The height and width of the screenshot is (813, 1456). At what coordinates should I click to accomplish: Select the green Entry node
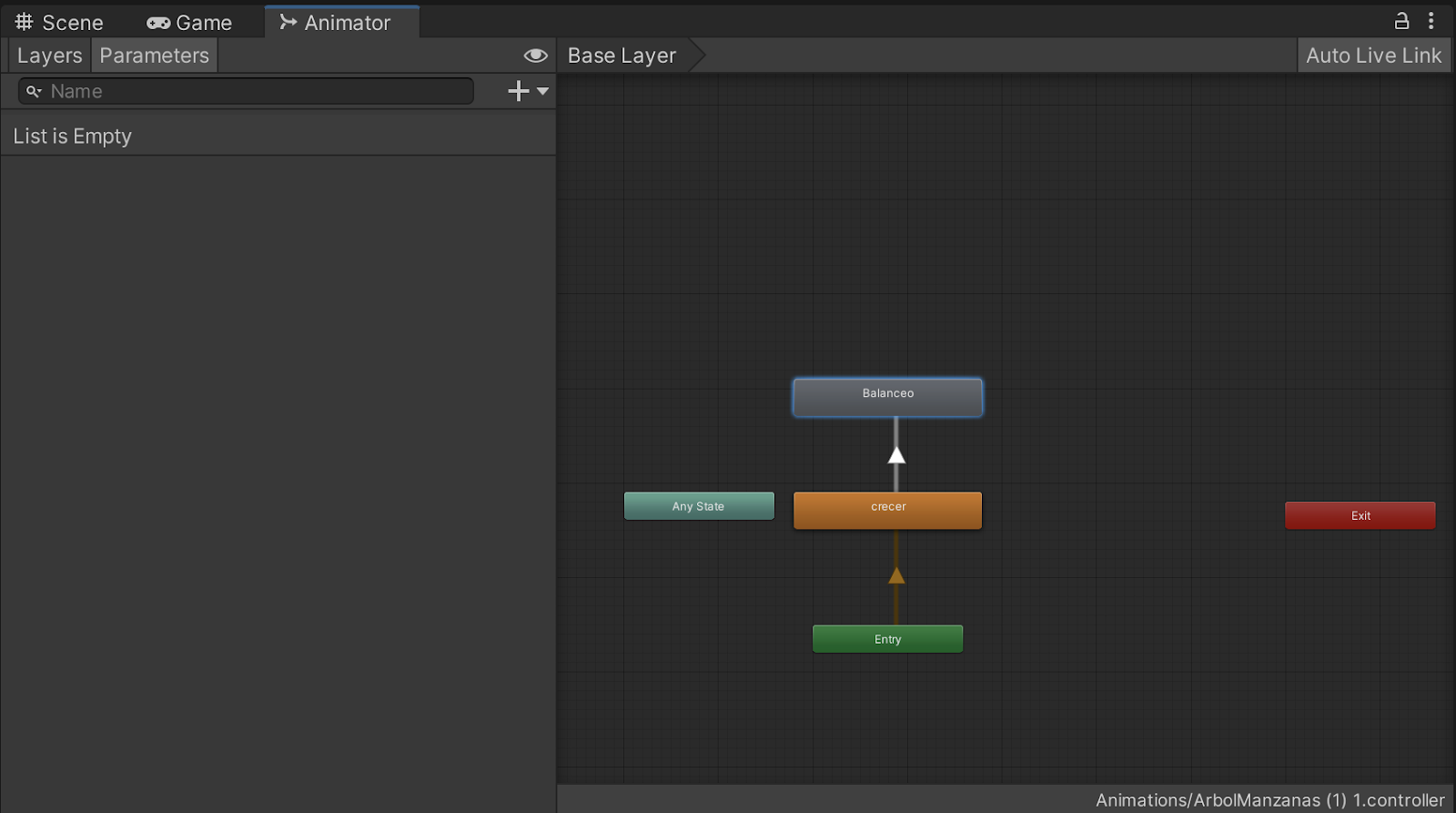click(887, 639)
